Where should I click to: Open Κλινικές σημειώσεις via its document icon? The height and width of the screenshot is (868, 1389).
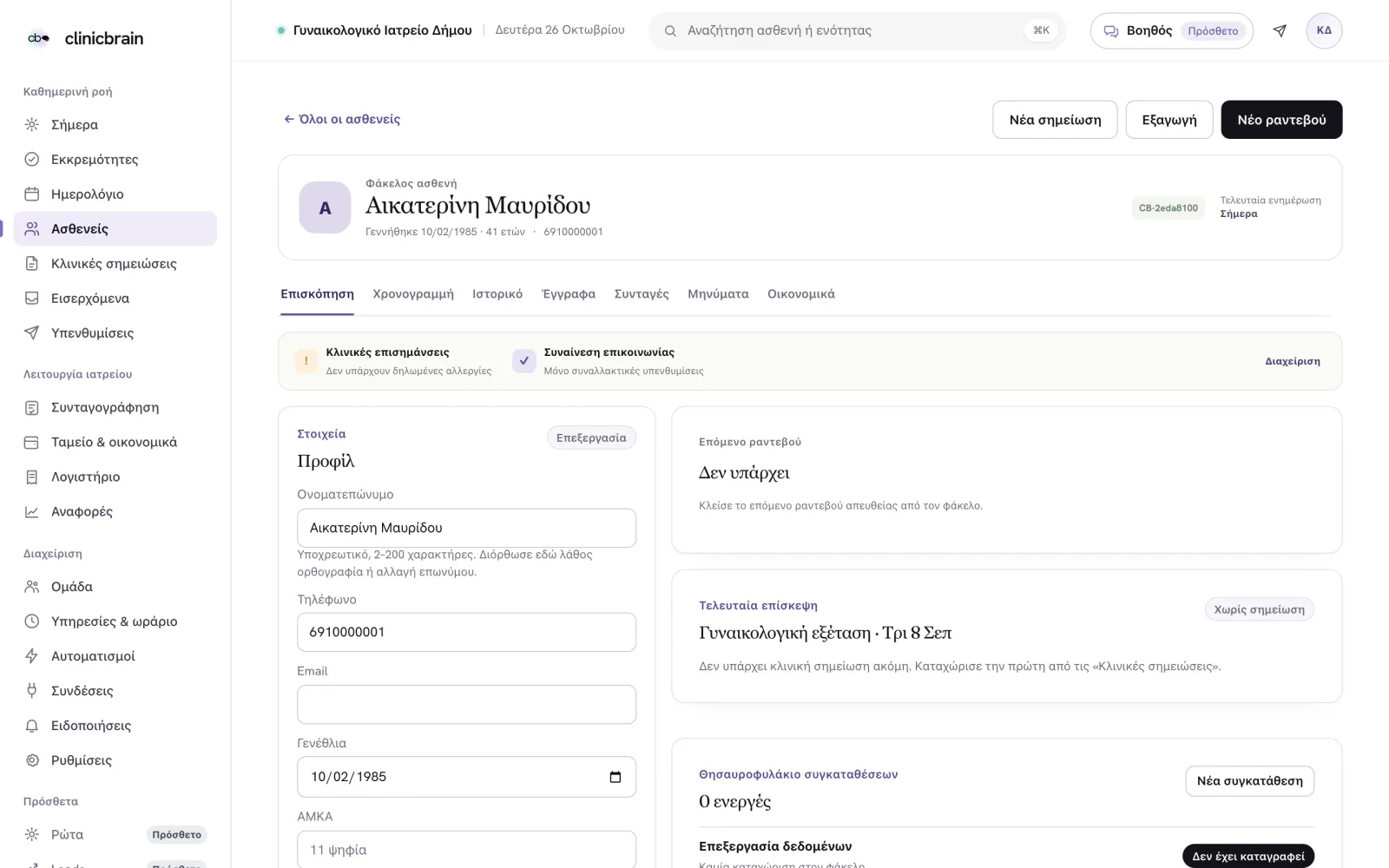coord(32,263)
